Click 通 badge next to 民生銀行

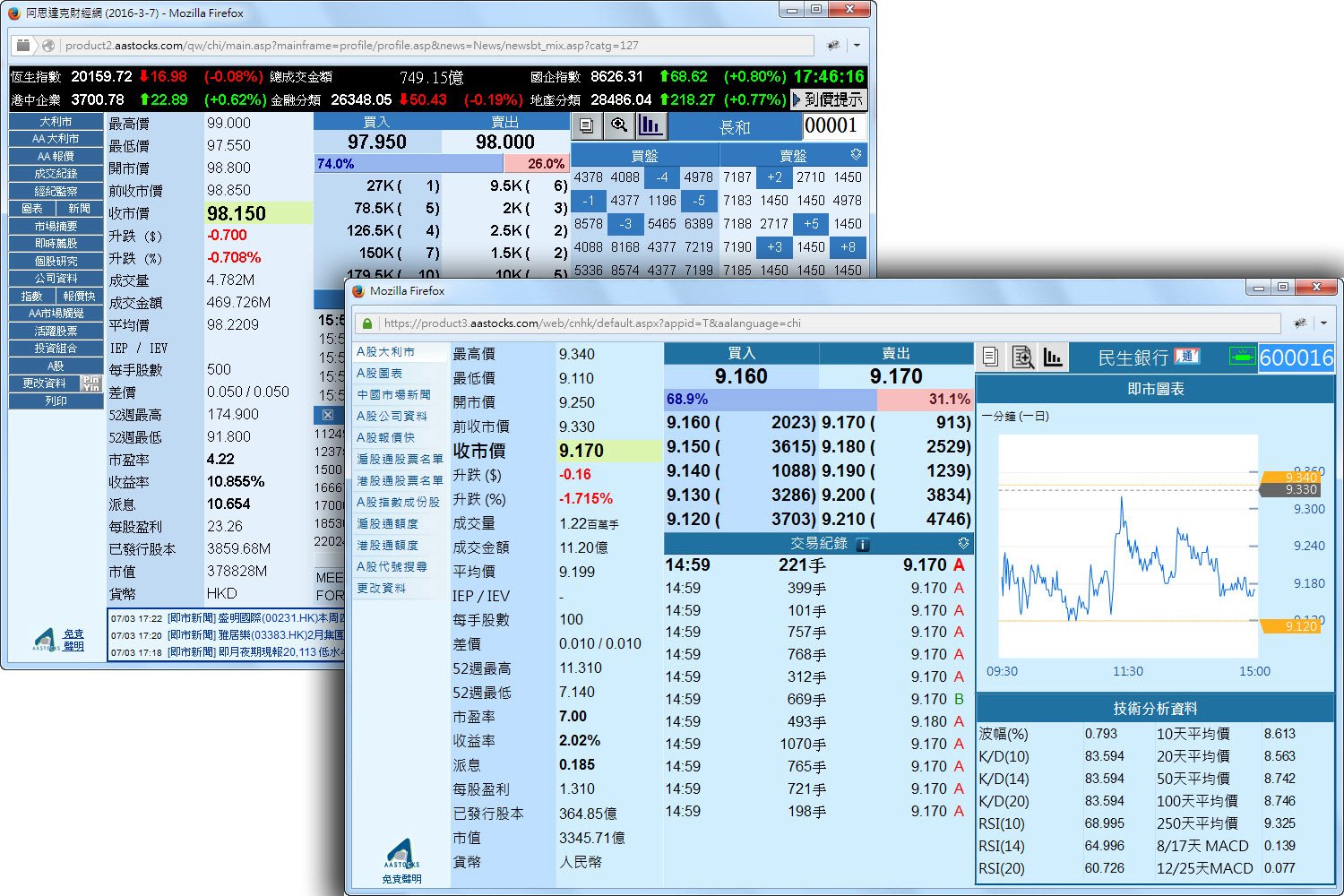[1186, 356]
